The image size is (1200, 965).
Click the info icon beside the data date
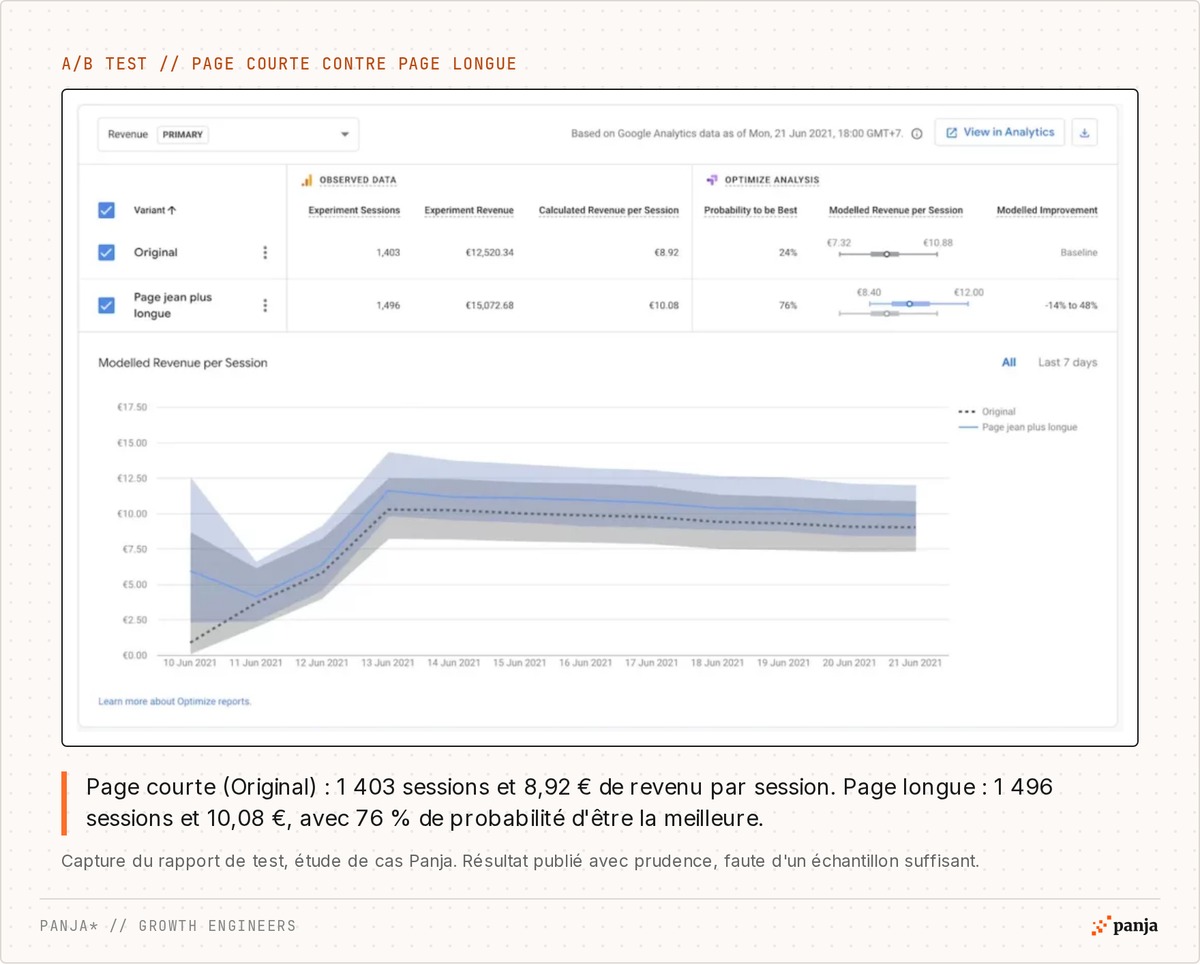click(917, 134)
